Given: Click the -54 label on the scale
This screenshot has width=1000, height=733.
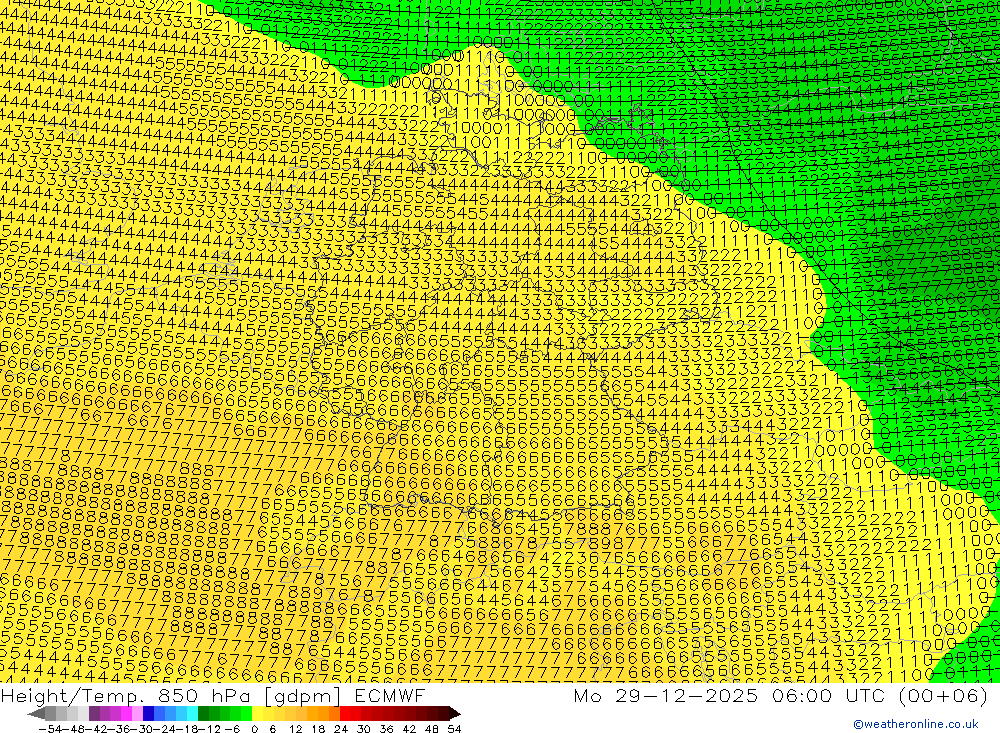Looking at the screenshot, I should 50,729.
